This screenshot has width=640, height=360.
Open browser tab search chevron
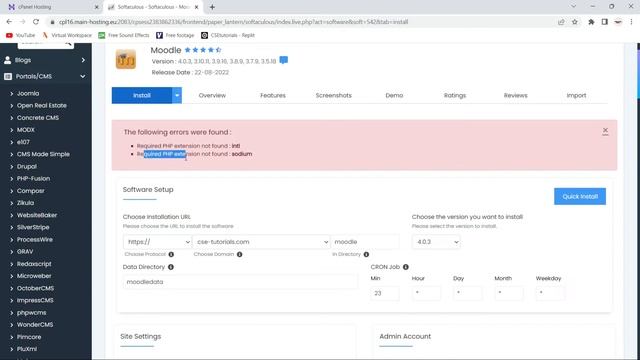573,7
